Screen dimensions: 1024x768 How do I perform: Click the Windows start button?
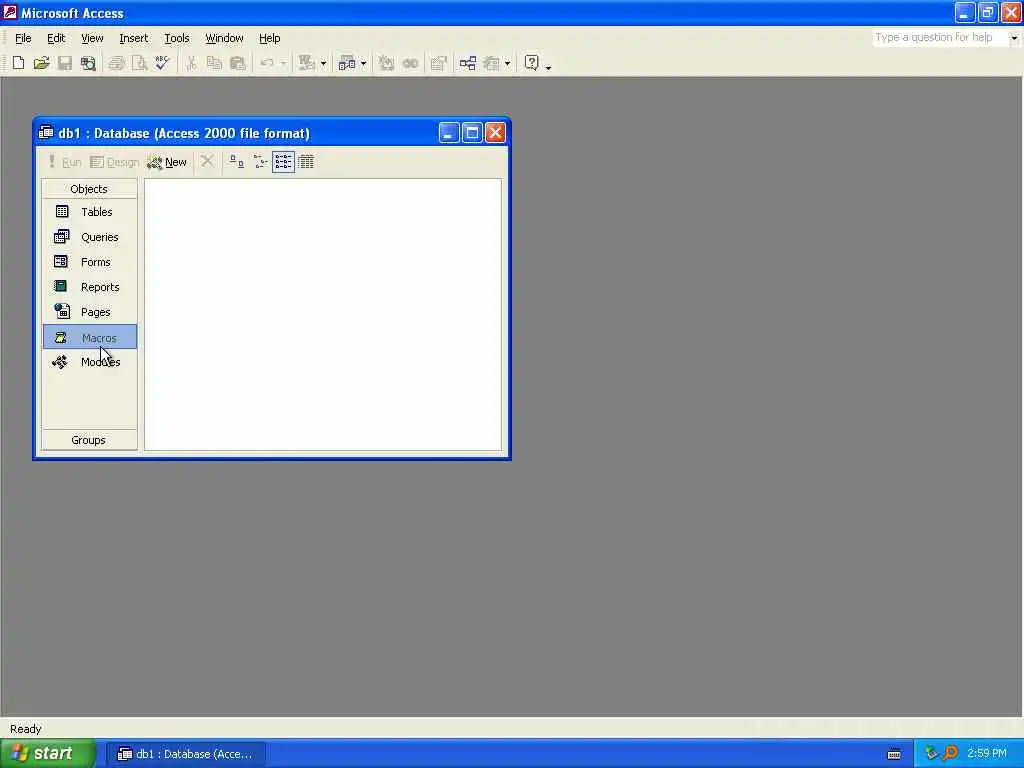48,754
